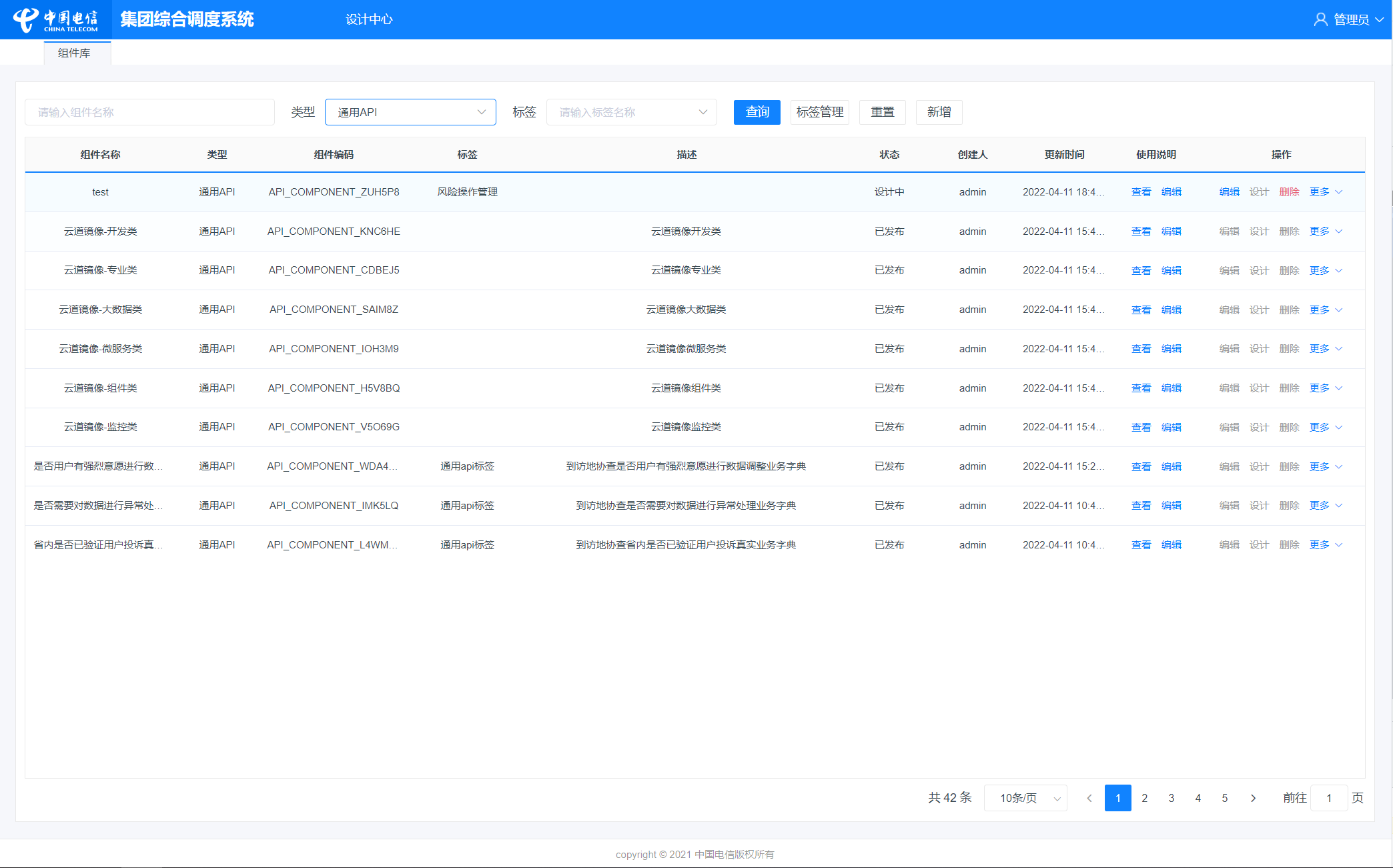
Task: Expand 更多 for 云道镜像-监控类
Action: coord(1326,427)
